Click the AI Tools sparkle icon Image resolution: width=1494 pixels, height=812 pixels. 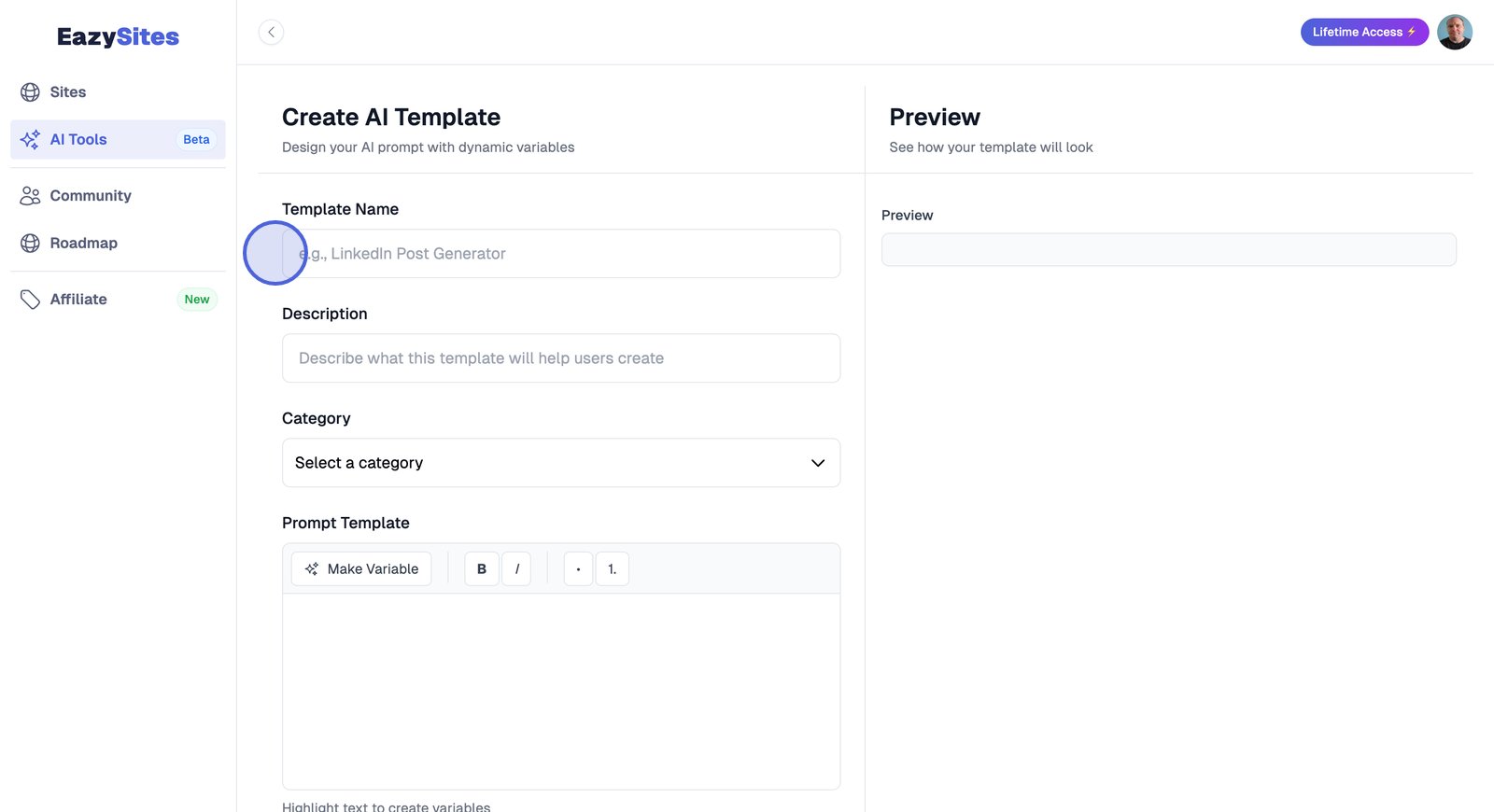point(30,140)
